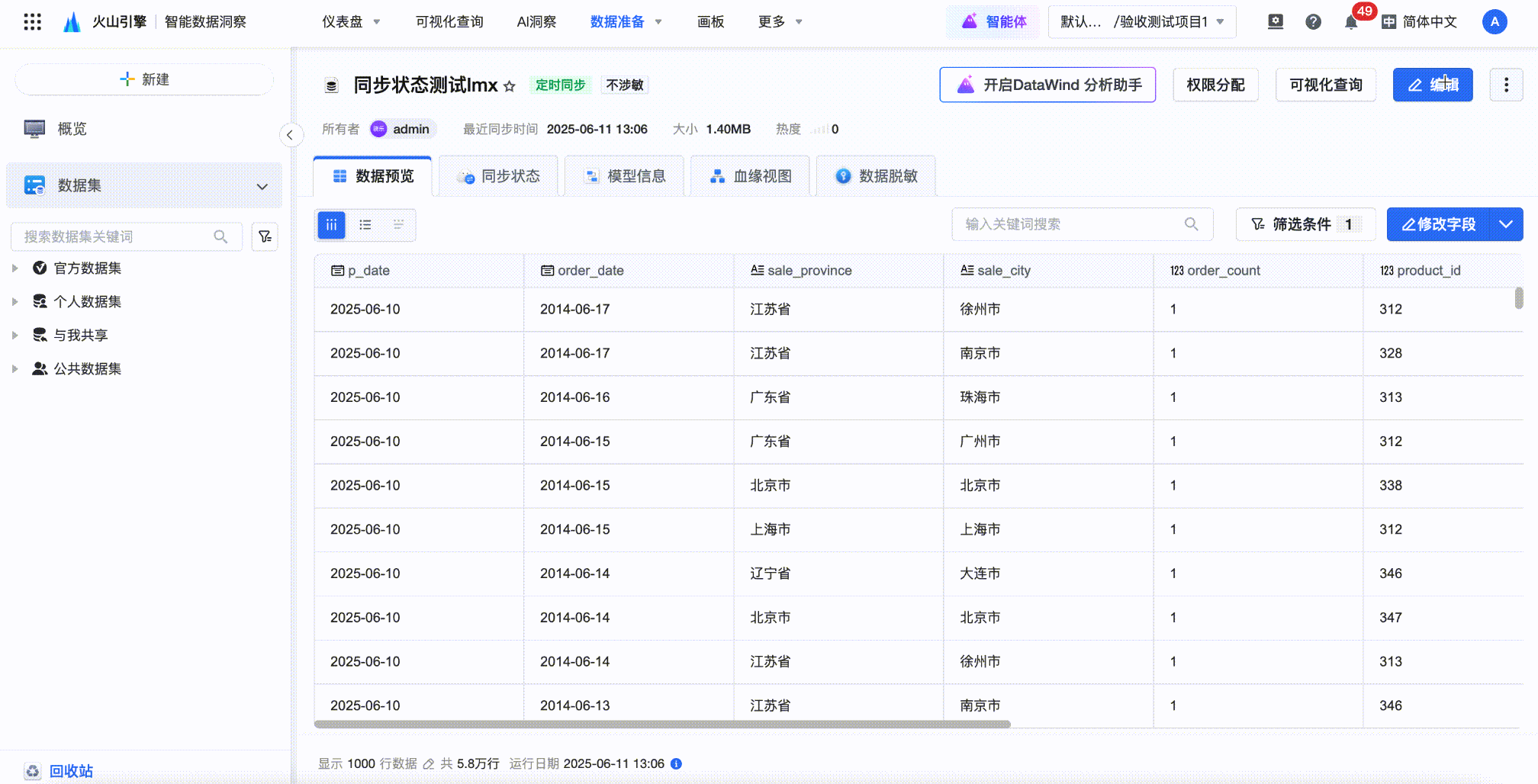Open dataset filter icon beside search
Image resolution: width=1538 pixels, height=784 pixels.
(265, 236)
